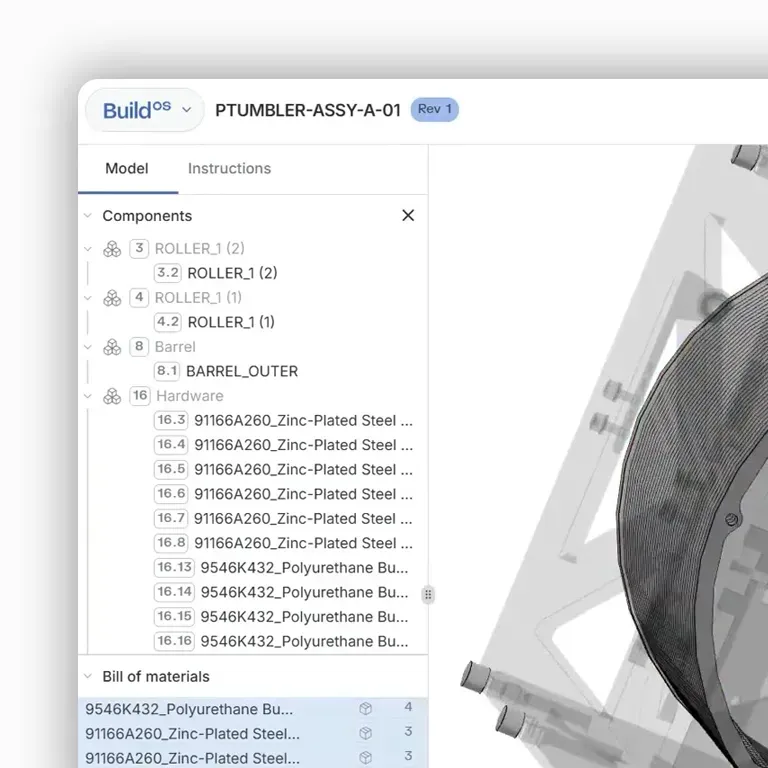The width and height of the screenshot is (768, 768).
Task: Click the assembly icon beside Barrel
Action: pos(112,347)
